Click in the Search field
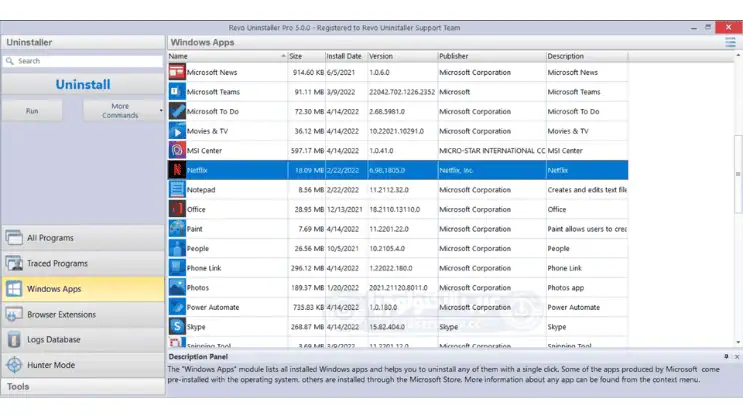The width and height of the screenshot is (743, 418). (83, 61)
